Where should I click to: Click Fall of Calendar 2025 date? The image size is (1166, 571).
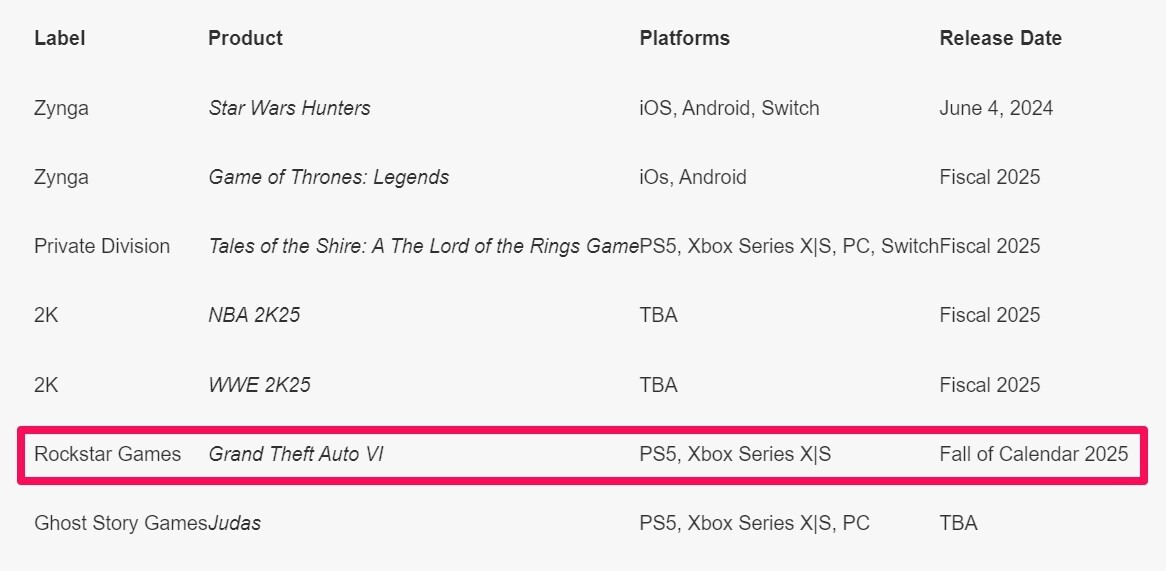point(1033,454)
